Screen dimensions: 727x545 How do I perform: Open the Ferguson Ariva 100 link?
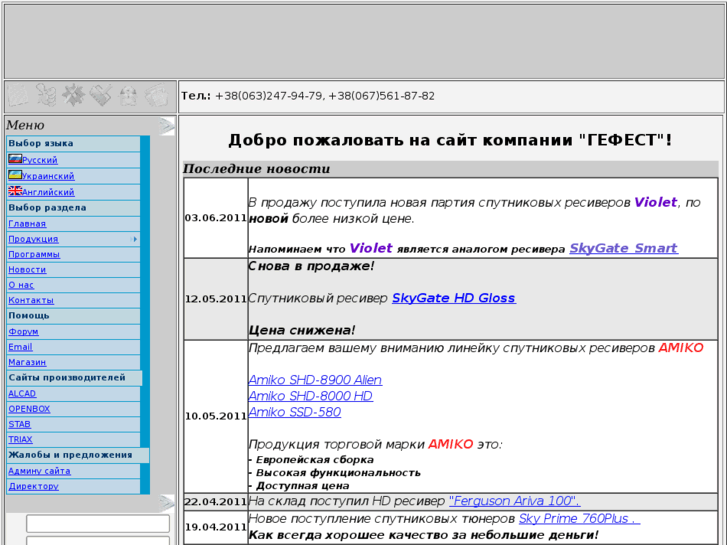515,501
